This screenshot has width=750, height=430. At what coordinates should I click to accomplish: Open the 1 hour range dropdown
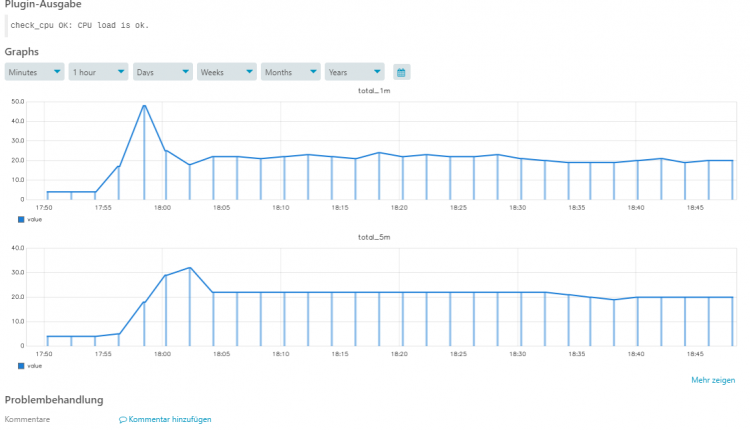tap(99, 72)
